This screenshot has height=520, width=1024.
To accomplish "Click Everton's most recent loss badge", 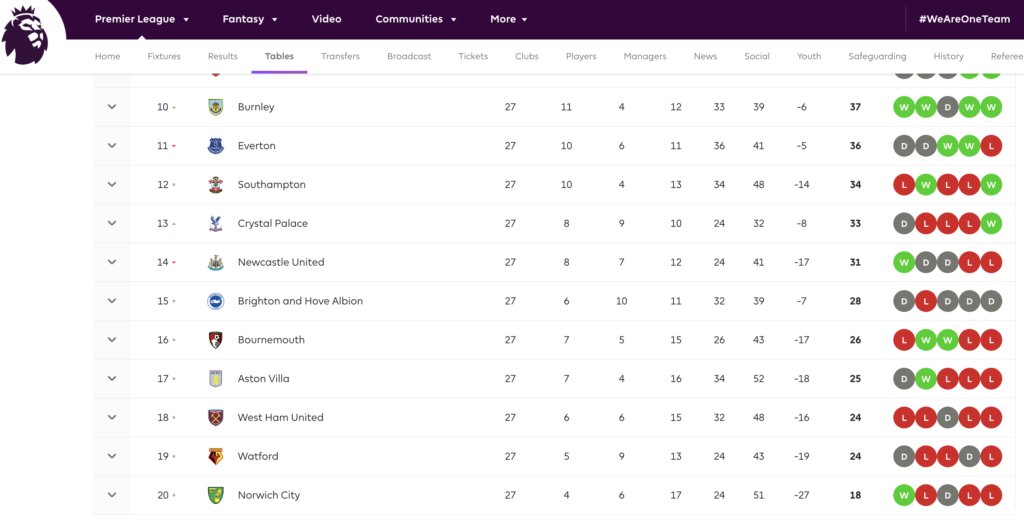I will point(991,146).
